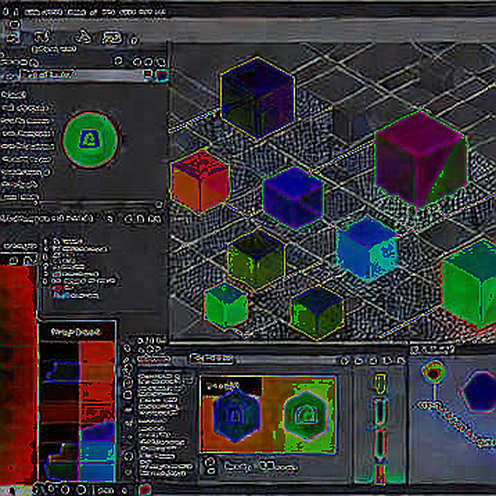Click the blue color block in histogram panel
496x496 pixels.
pos(97,452)
